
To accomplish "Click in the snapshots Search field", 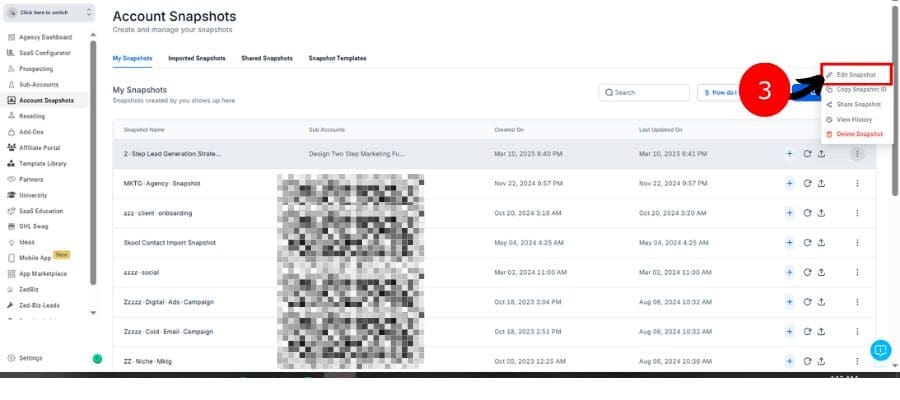I will [x=643, y=92].
